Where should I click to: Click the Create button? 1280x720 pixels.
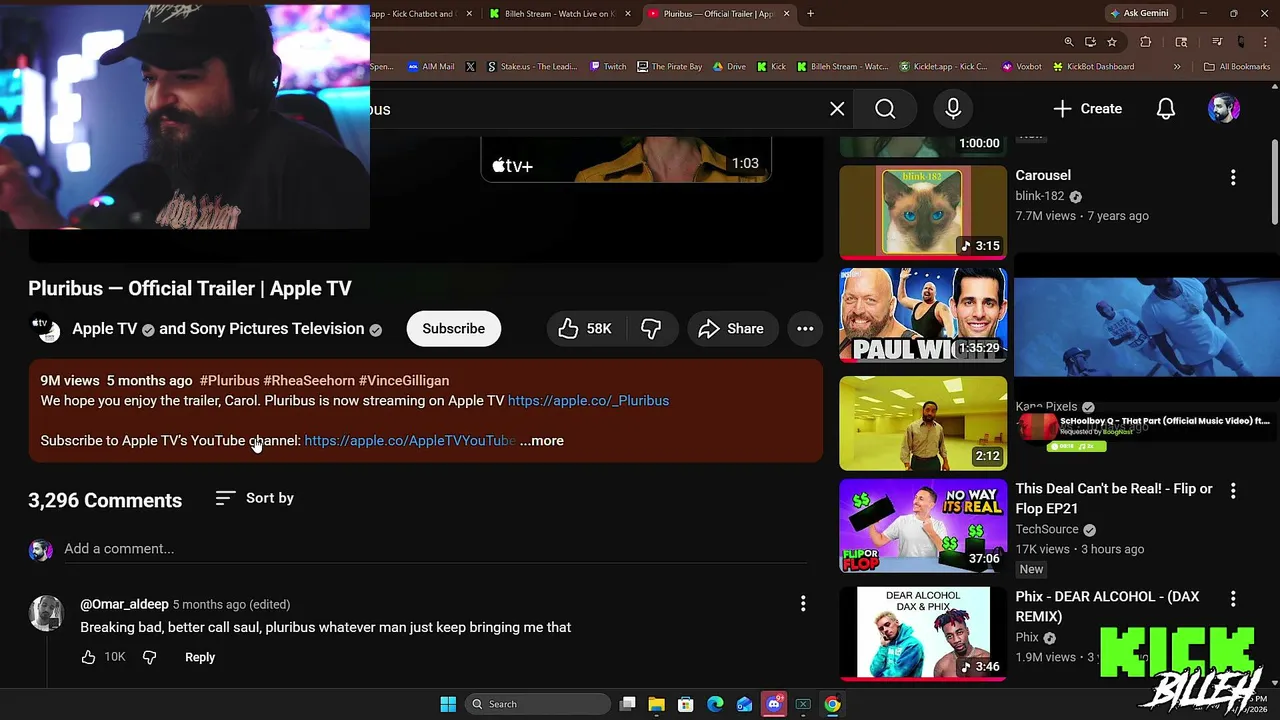tap(1087, 109)
